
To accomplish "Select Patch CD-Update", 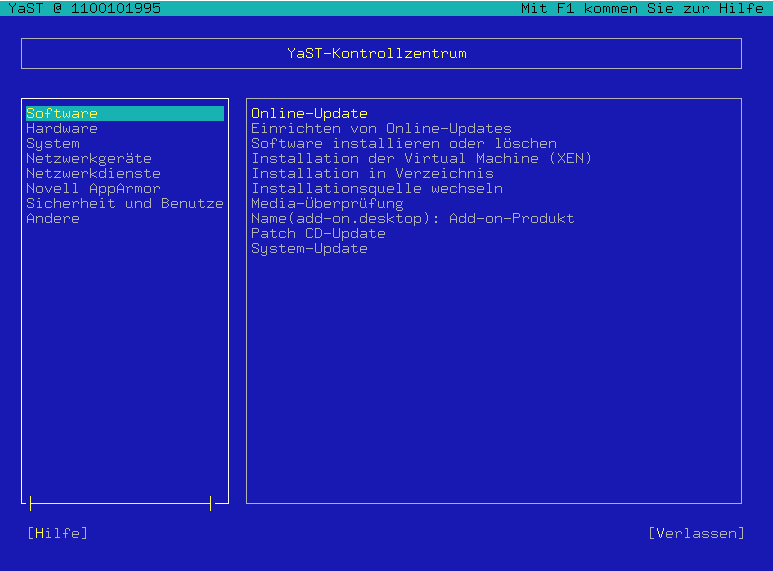I will click(318, 234).
